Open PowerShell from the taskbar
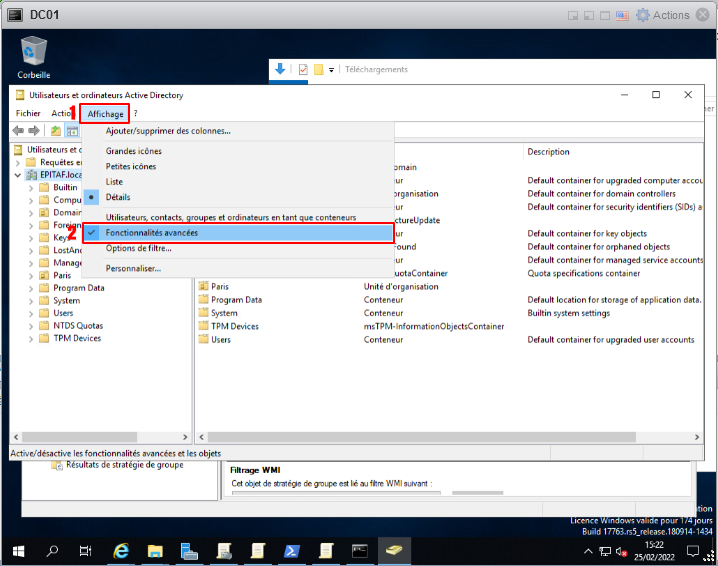Screen dimensions: 718x566 tap(292, 550)
